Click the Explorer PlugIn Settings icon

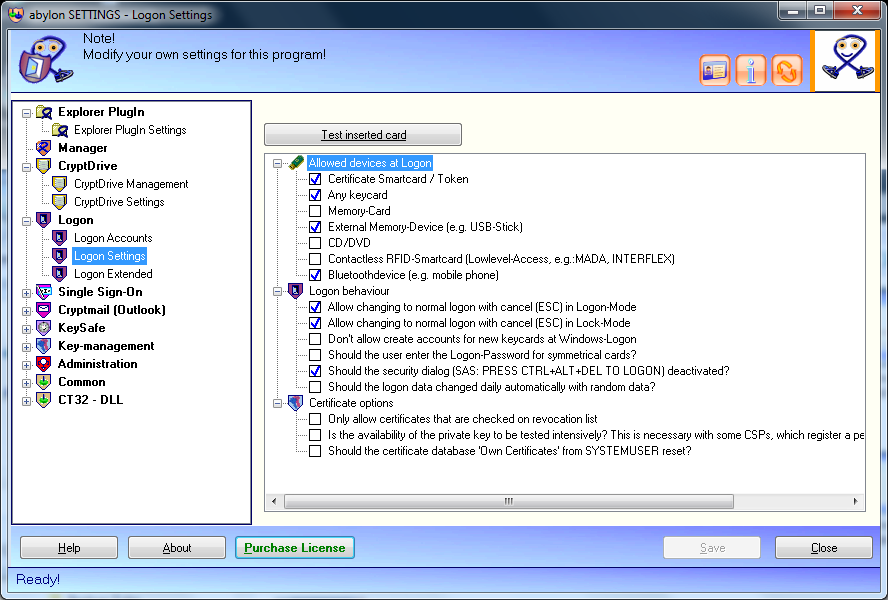click(59, 130)
